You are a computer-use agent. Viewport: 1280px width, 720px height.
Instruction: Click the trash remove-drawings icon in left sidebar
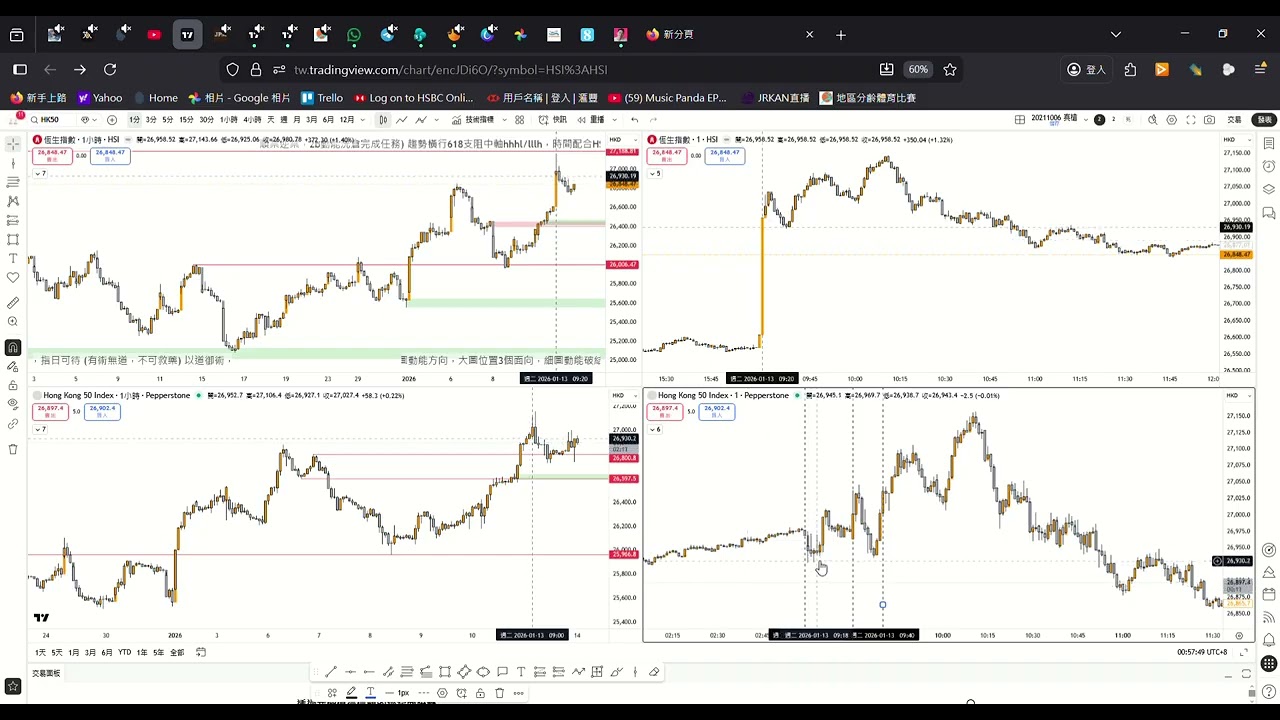pyautogui.click(x=13, y=449)
